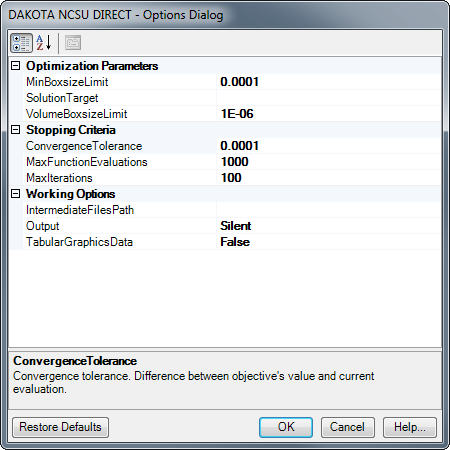The height and width of the screenshot is (450, 450).
Task: Switch to Categorized view icon
Action: [x=21, y=43]
